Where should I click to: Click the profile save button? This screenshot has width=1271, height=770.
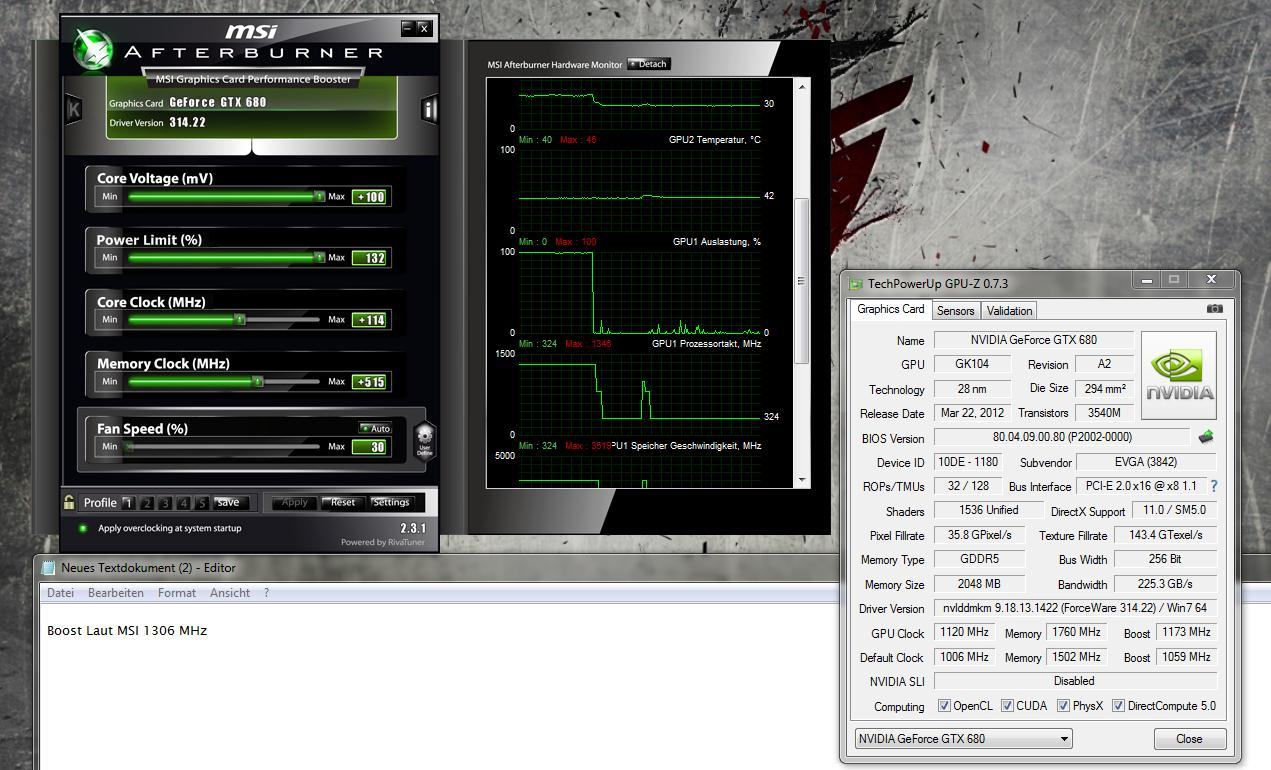pyautogui.click(x=229, y=503)
